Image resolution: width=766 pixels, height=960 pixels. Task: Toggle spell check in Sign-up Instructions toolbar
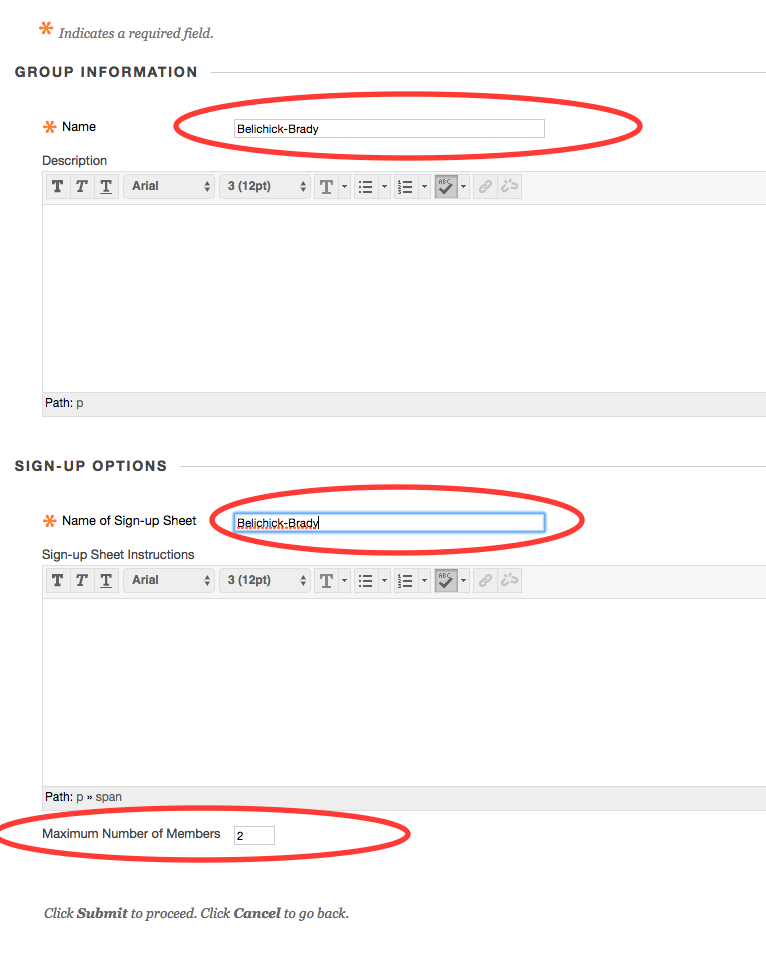coord(446,580)
